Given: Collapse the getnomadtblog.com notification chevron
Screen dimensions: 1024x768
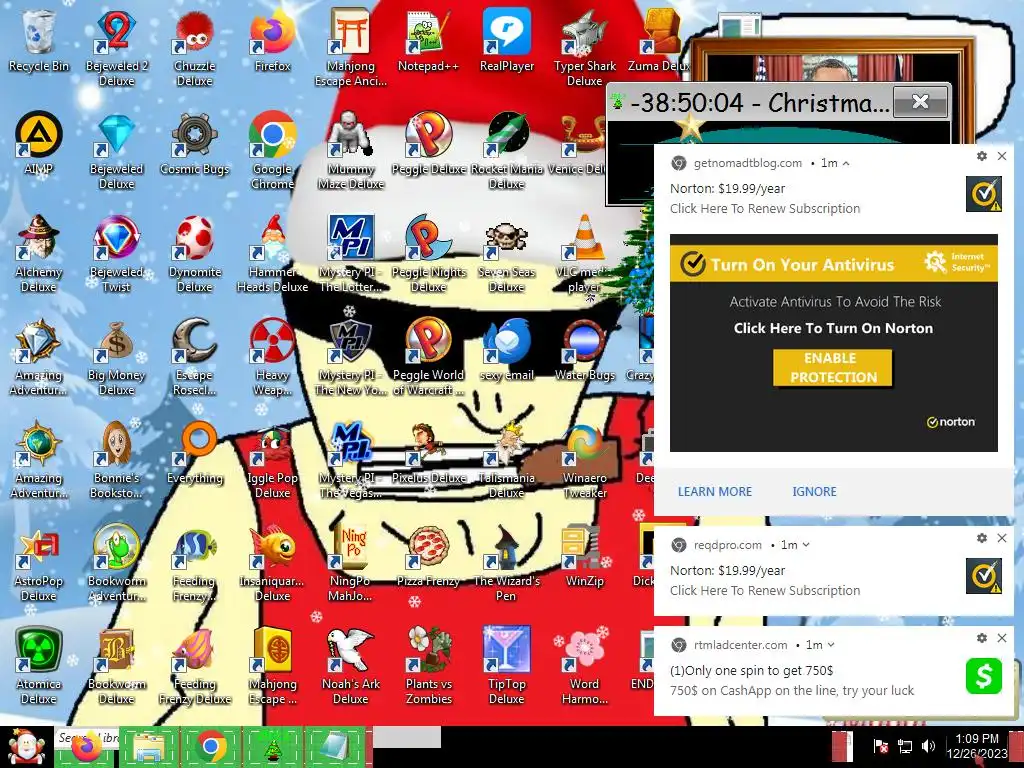Looking at the screenshot, I should coord(846,163).
